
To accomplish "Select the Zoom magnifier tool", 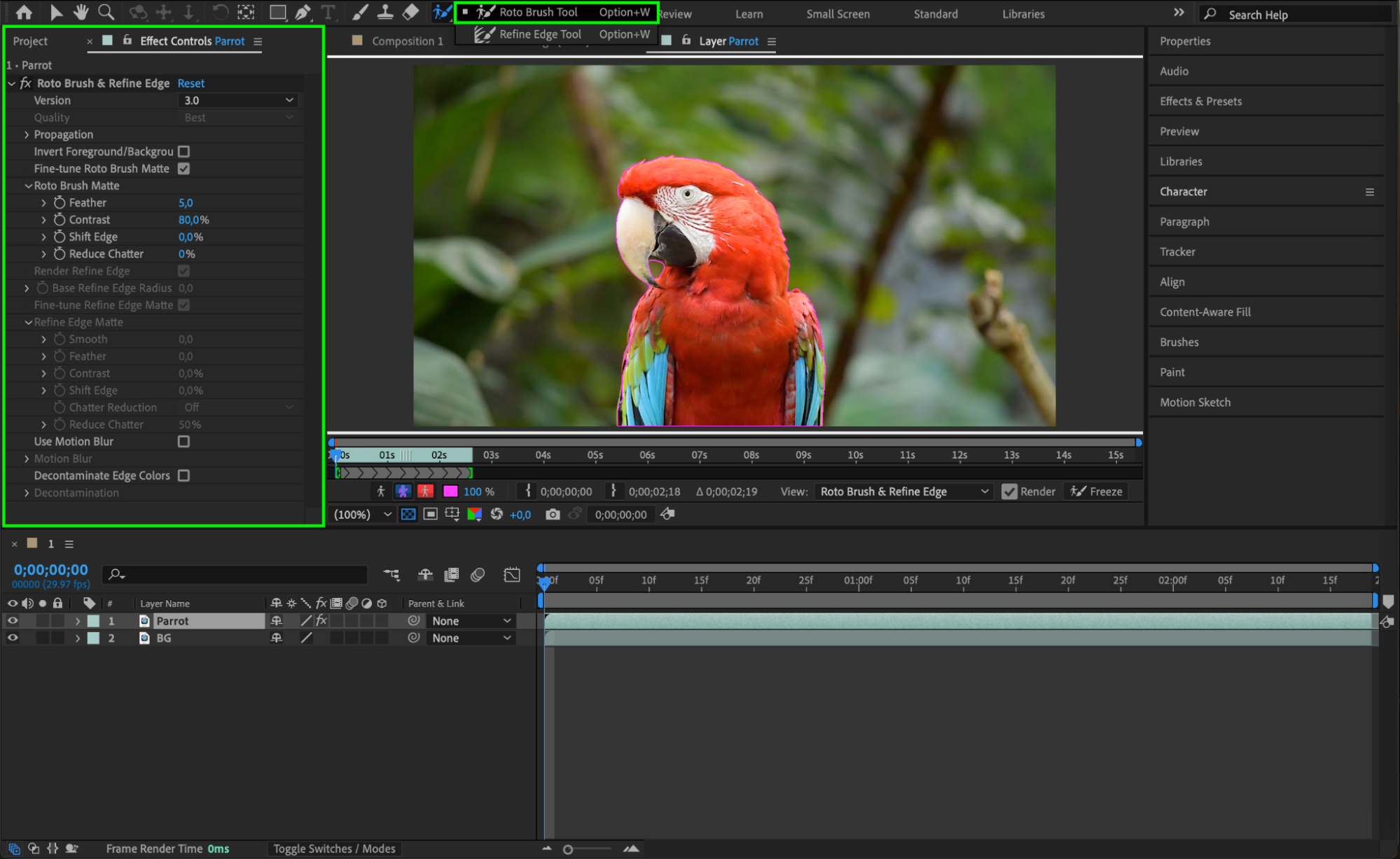I will (106, 12).
